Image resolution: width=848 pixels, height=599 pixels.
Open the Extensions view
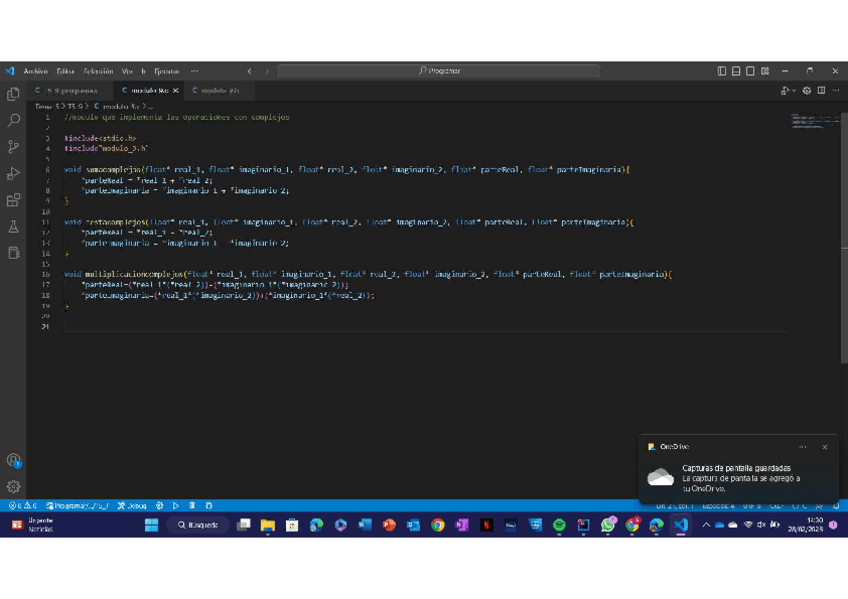pos(14,201)
